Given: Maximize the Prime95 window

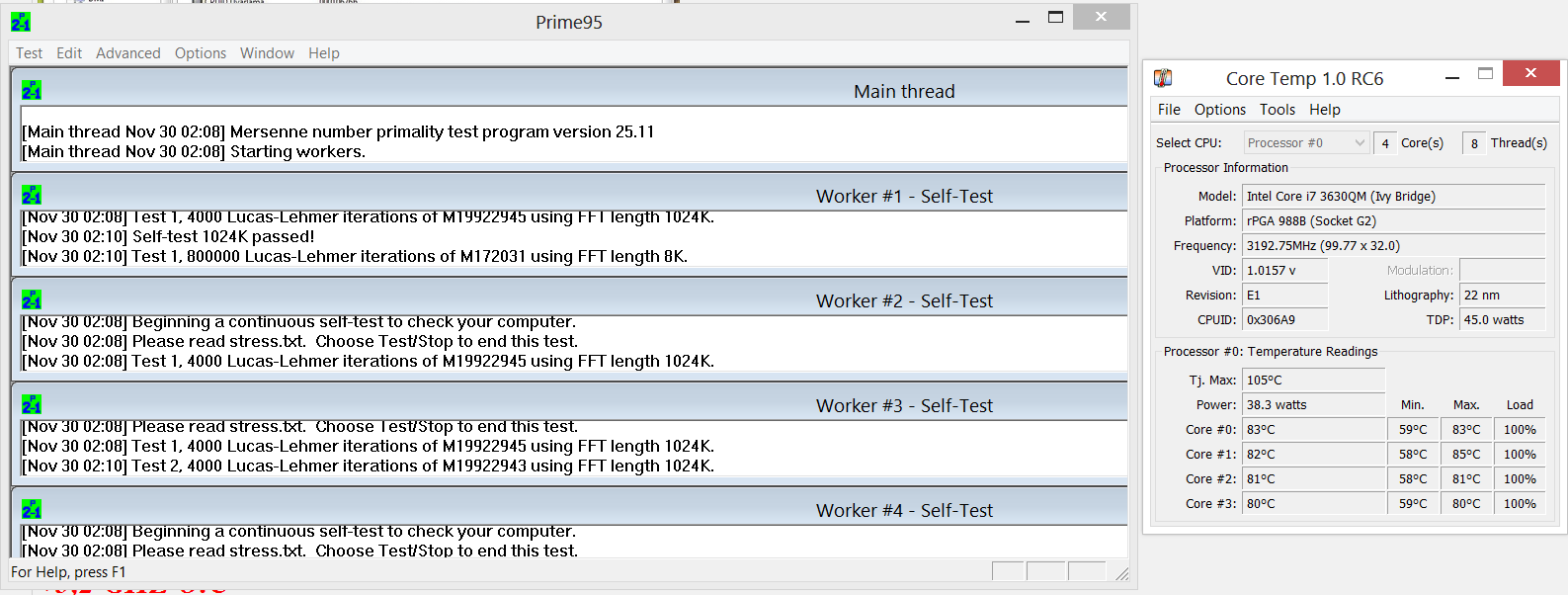Looking at the screenshot, I should point(1055,18).
